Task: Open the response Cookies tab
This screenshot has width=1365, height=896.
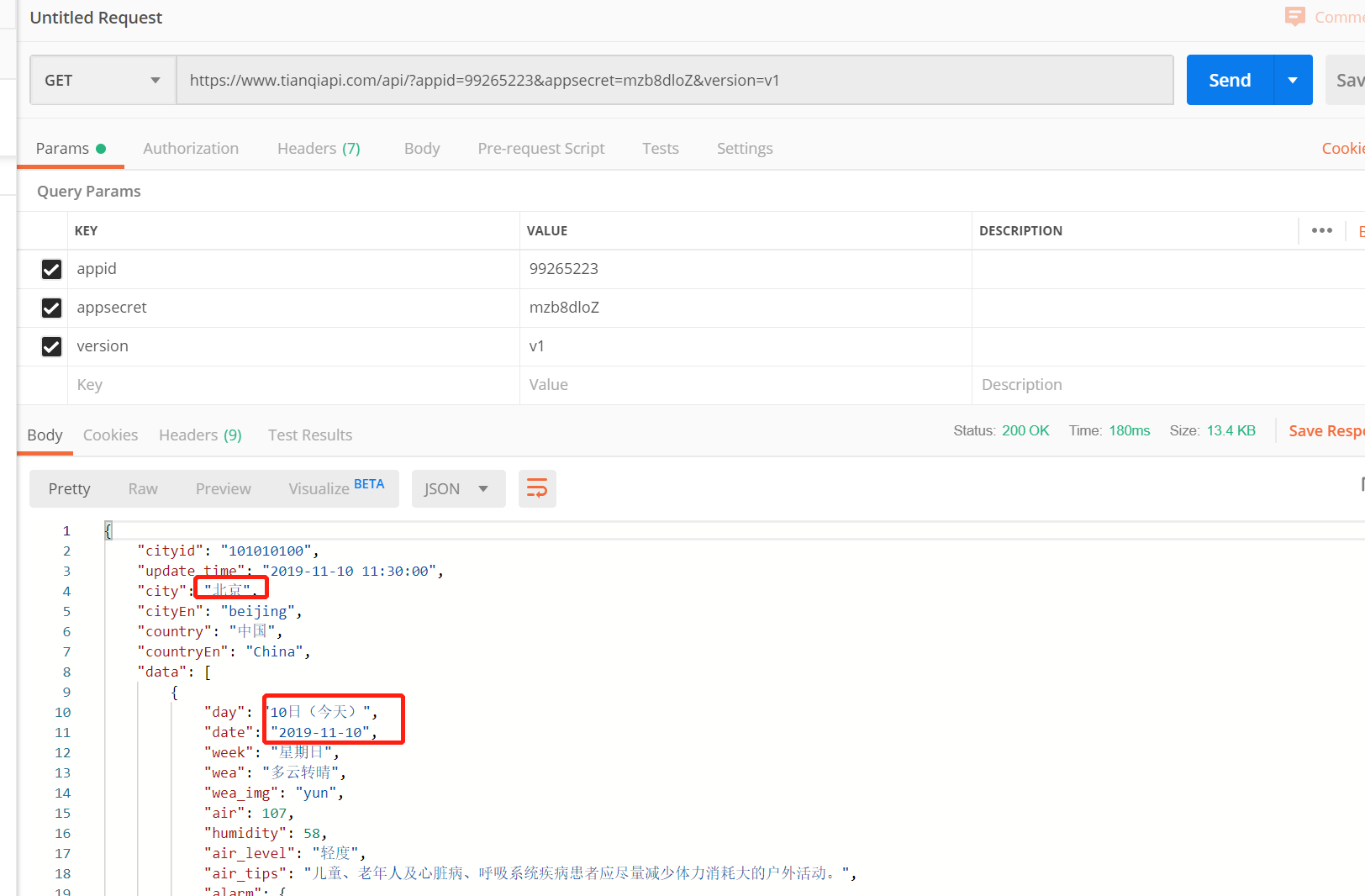Action: click(x=110, y=435)
